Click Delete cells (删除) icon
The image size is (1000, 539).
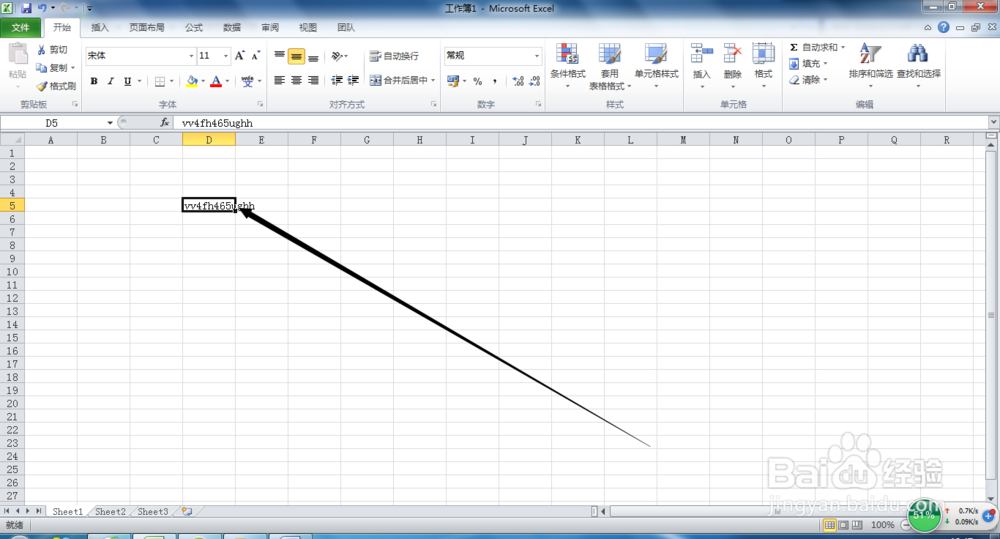pos(733,54)
